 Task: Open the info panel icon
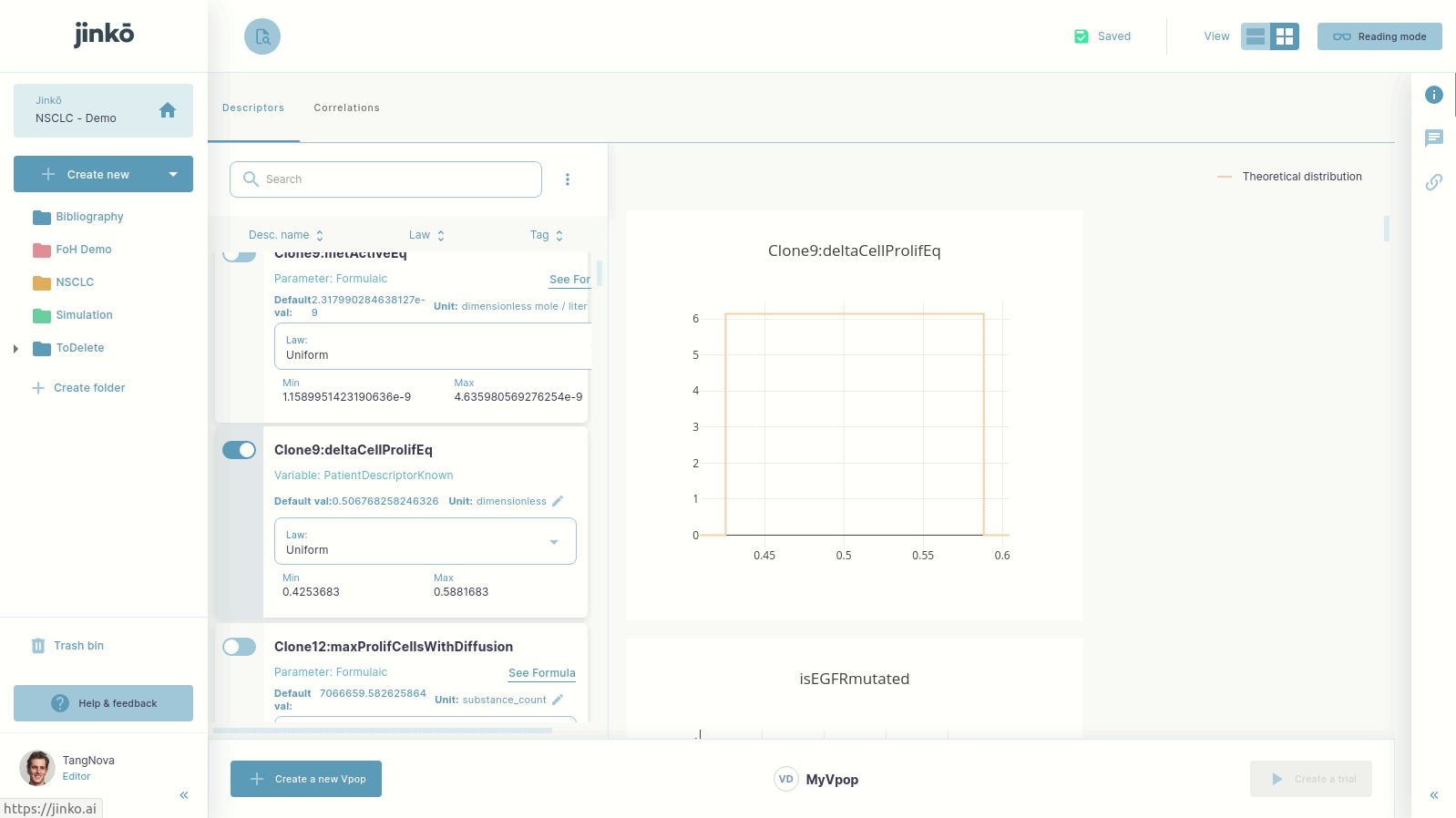pos(1433,95)
